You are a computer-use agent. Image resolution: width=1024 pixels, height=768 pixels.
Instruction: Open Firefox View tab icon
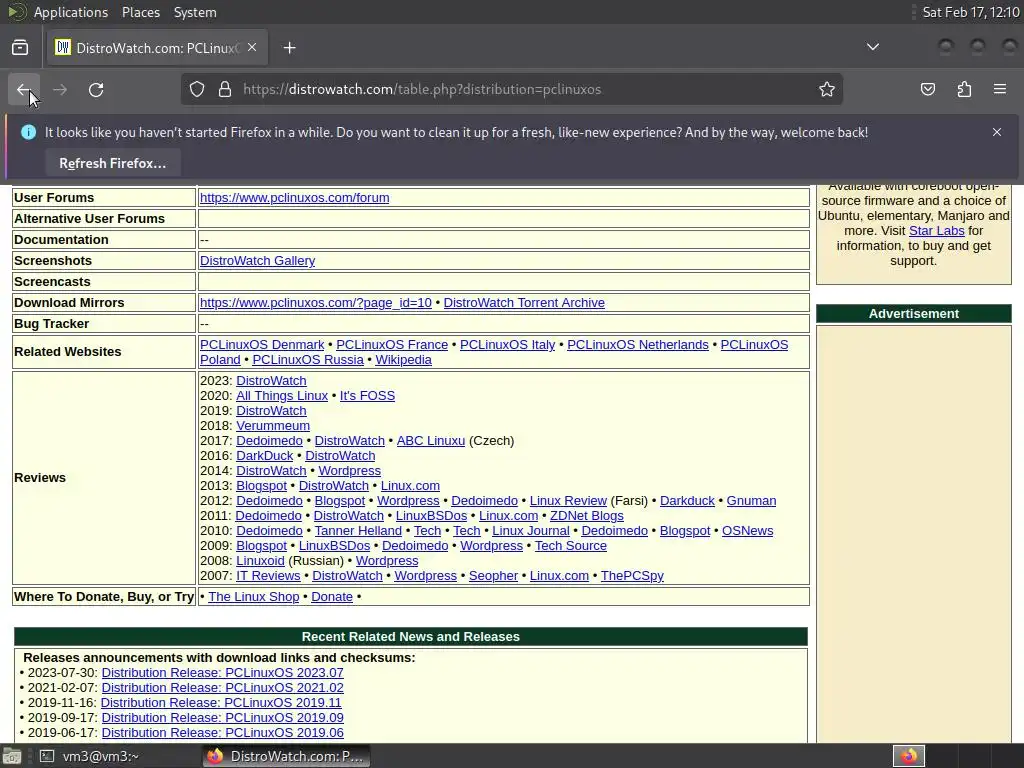point(20,48)
